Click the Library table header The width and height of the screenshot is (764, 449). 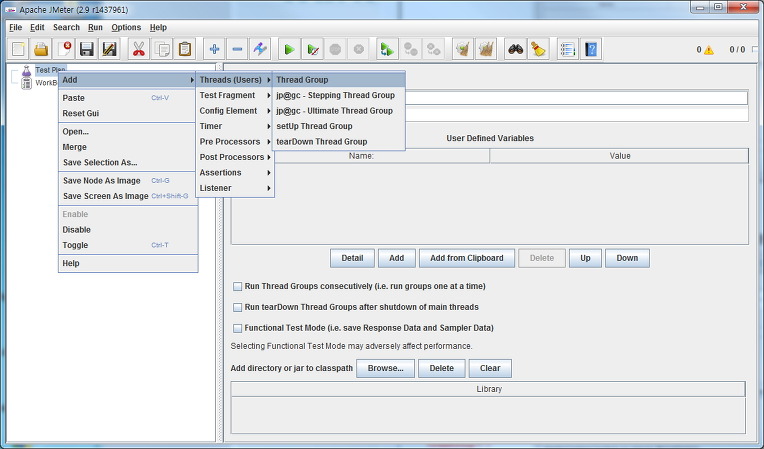coord(488,390)
